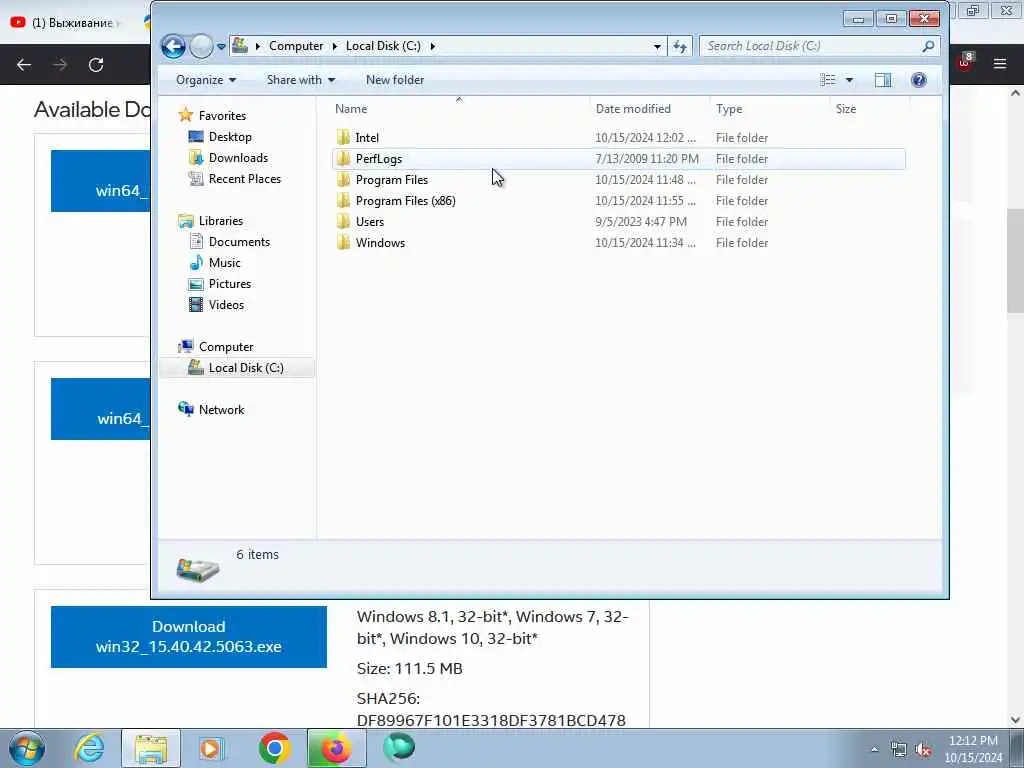Screen dimensions: 1024x768
Task: Click Local Disk (C:) in address breadcrumb
Action: pyautogui.click(x=383, y=46)
